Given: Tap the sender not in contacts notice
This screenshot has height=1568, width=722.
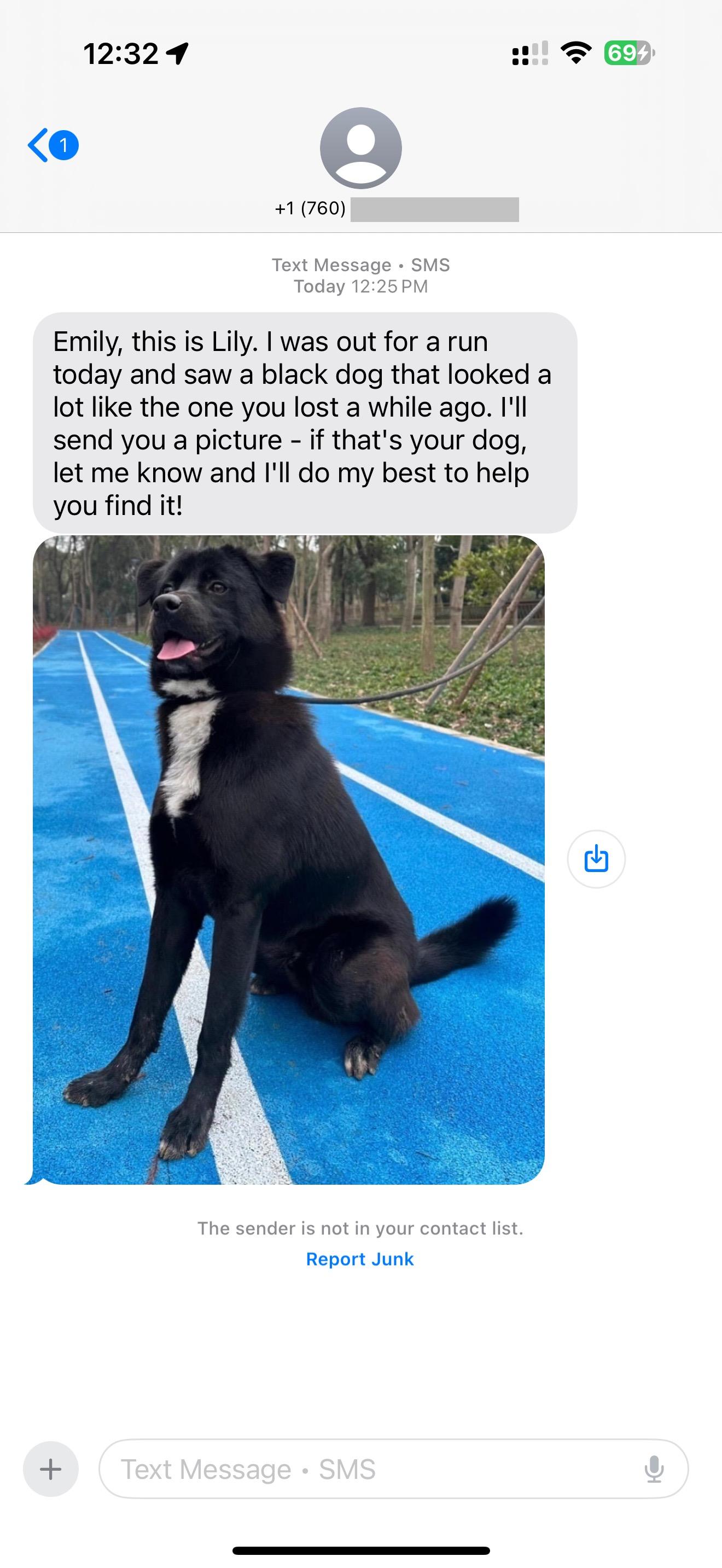Looking at the screenshot, I should tap(360, 1228).
